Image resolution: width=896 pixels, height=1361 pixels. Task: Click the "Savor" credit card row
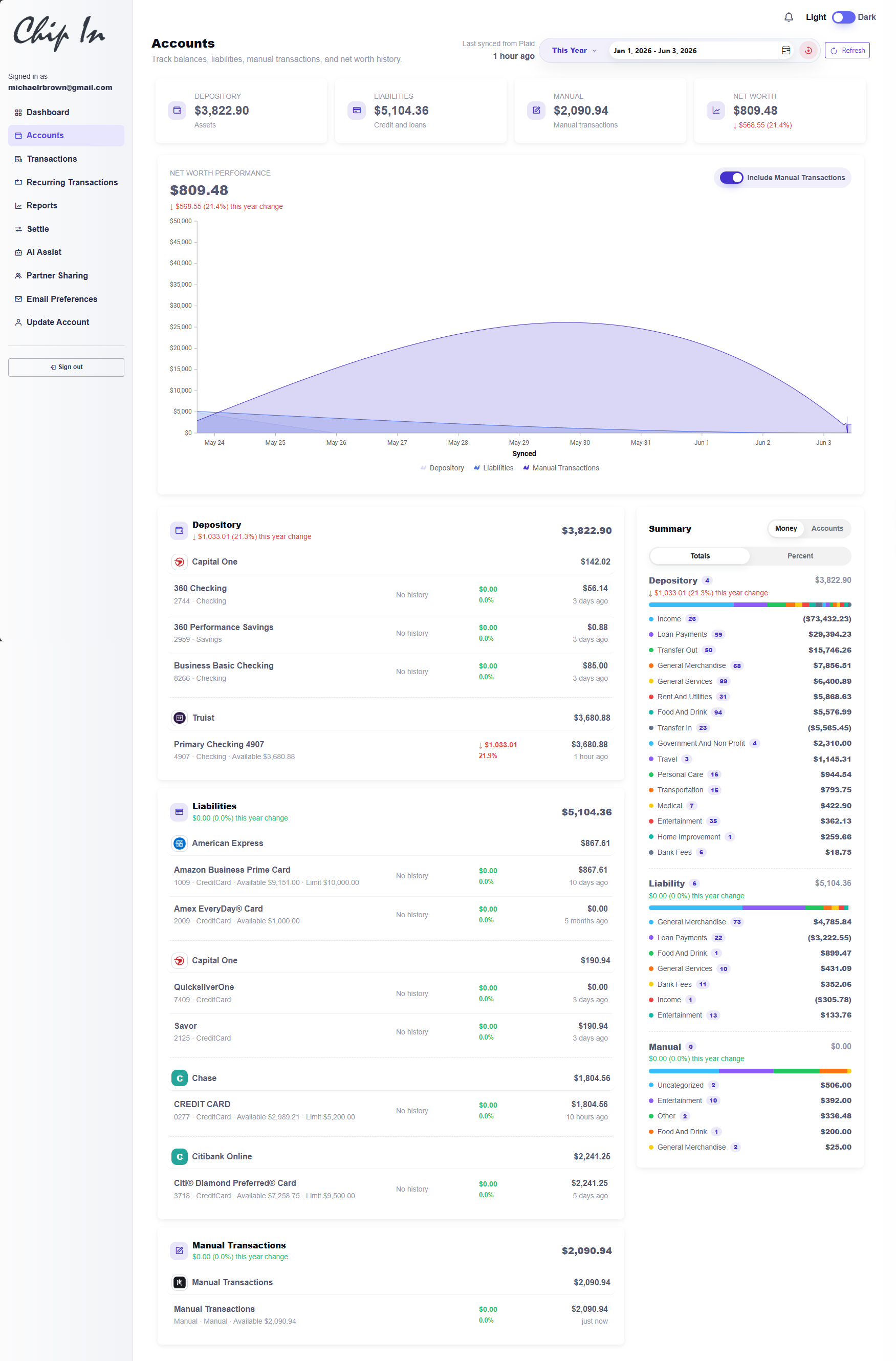390,1032
